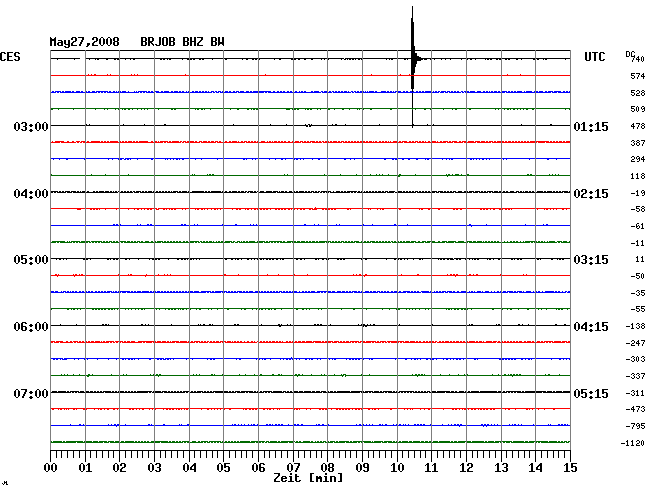Click the DC offset value 118

638,176
